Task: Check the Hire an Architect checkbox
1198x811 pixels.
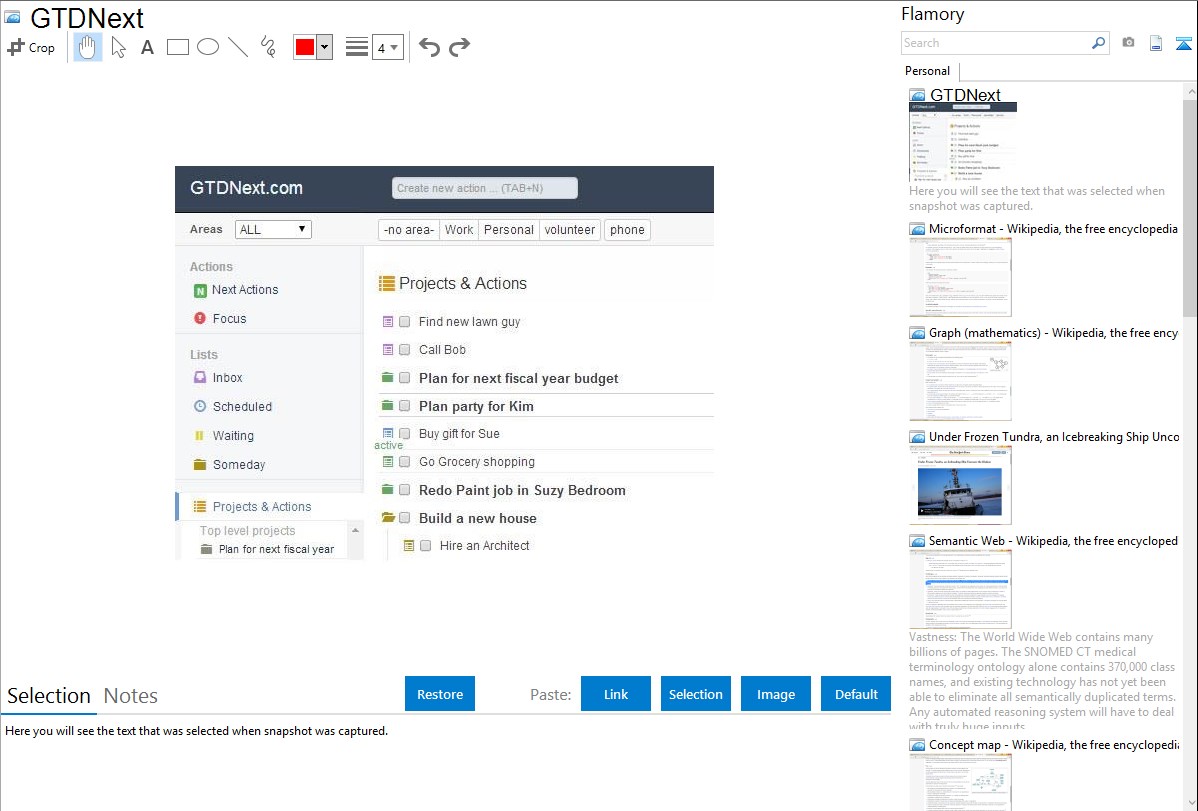Action: tap(426, 545)
